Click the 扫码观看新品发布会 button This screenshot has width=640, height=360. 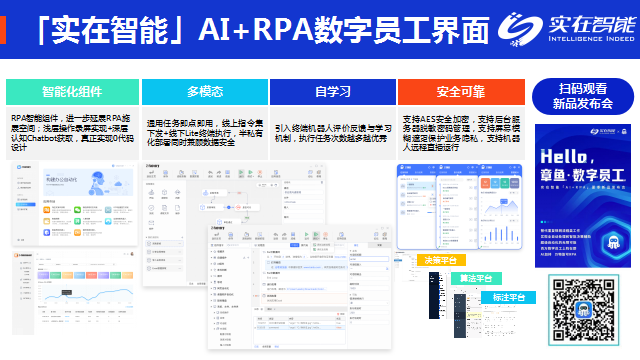pyautogui.click(x=583, y=96)
